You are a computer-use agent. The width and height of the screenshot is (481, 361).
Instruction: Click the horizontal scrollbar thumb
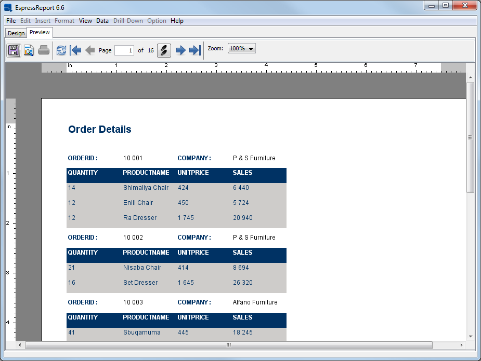pos(229,345)
